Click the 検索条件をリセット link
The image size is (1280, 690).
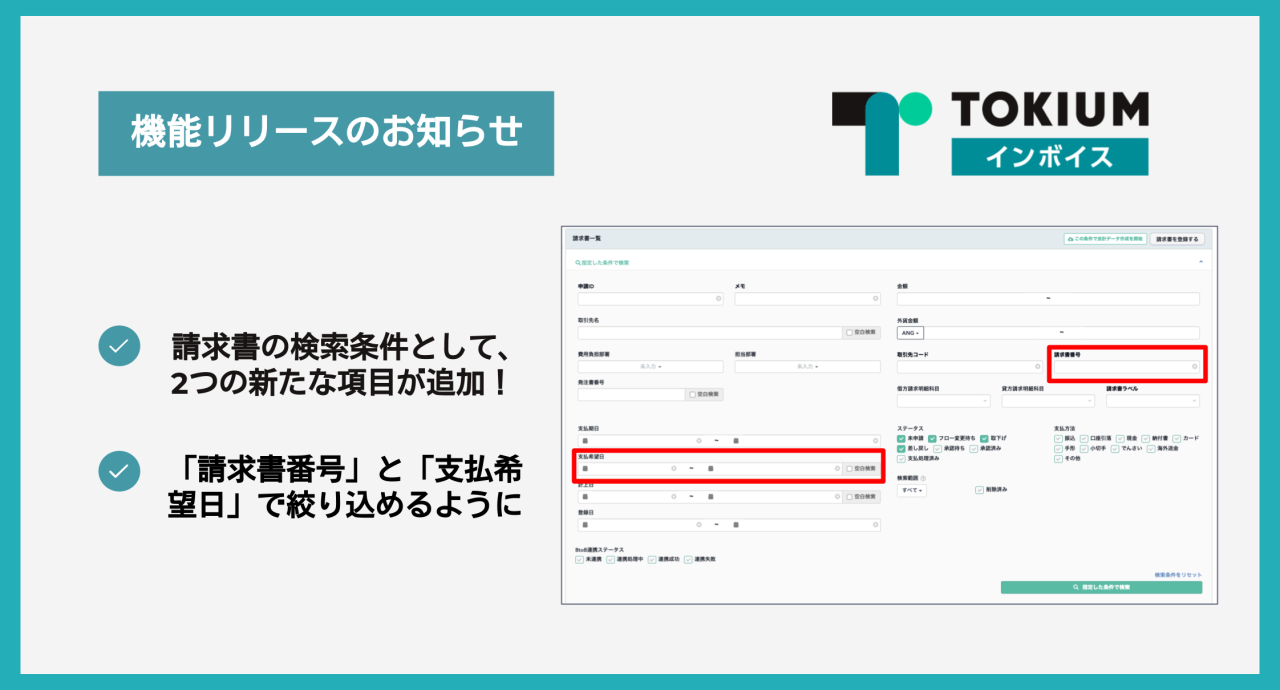(1178, 575)
